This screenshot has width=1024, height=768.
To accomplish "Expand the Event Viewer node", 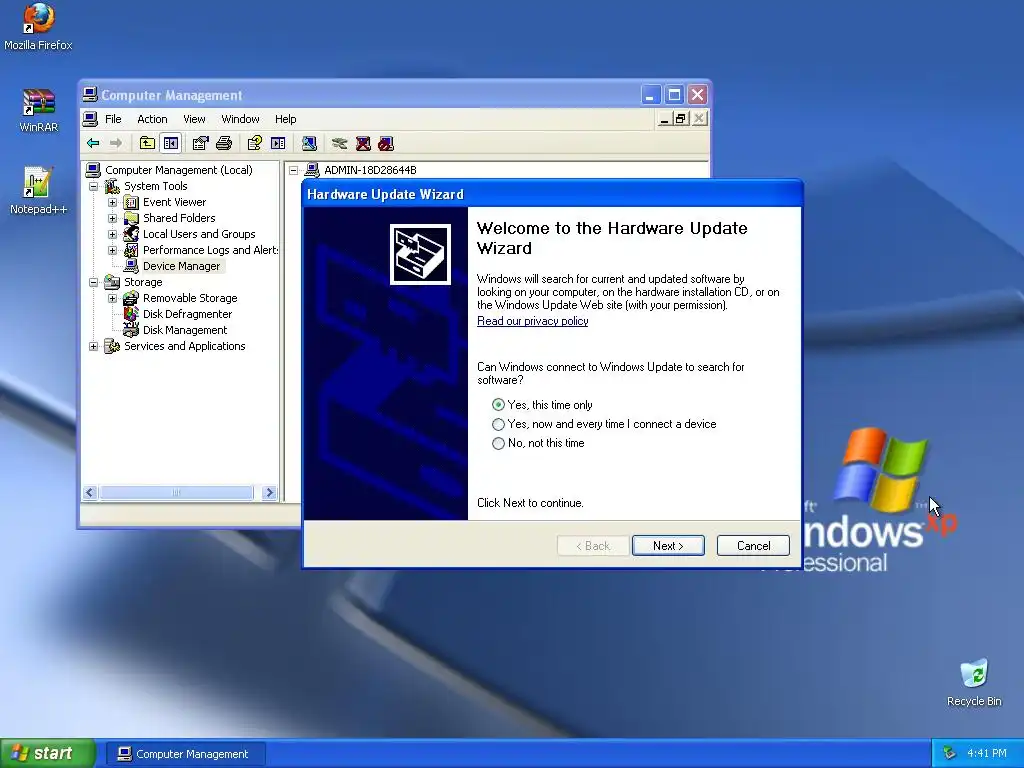I will point(112,202).
